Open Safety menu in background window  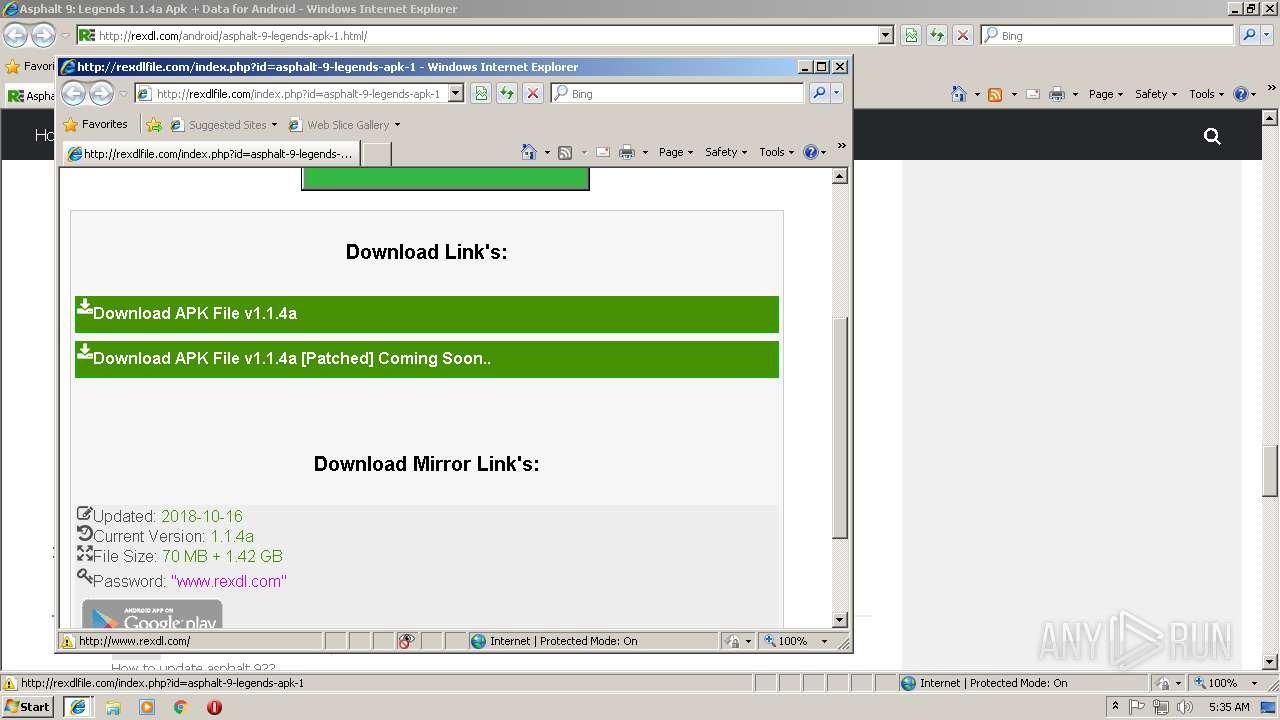[1156, 94]
